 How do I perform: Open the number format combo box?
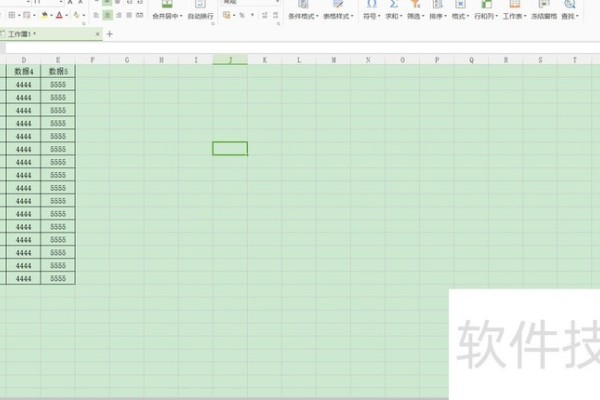coord(251,2)
